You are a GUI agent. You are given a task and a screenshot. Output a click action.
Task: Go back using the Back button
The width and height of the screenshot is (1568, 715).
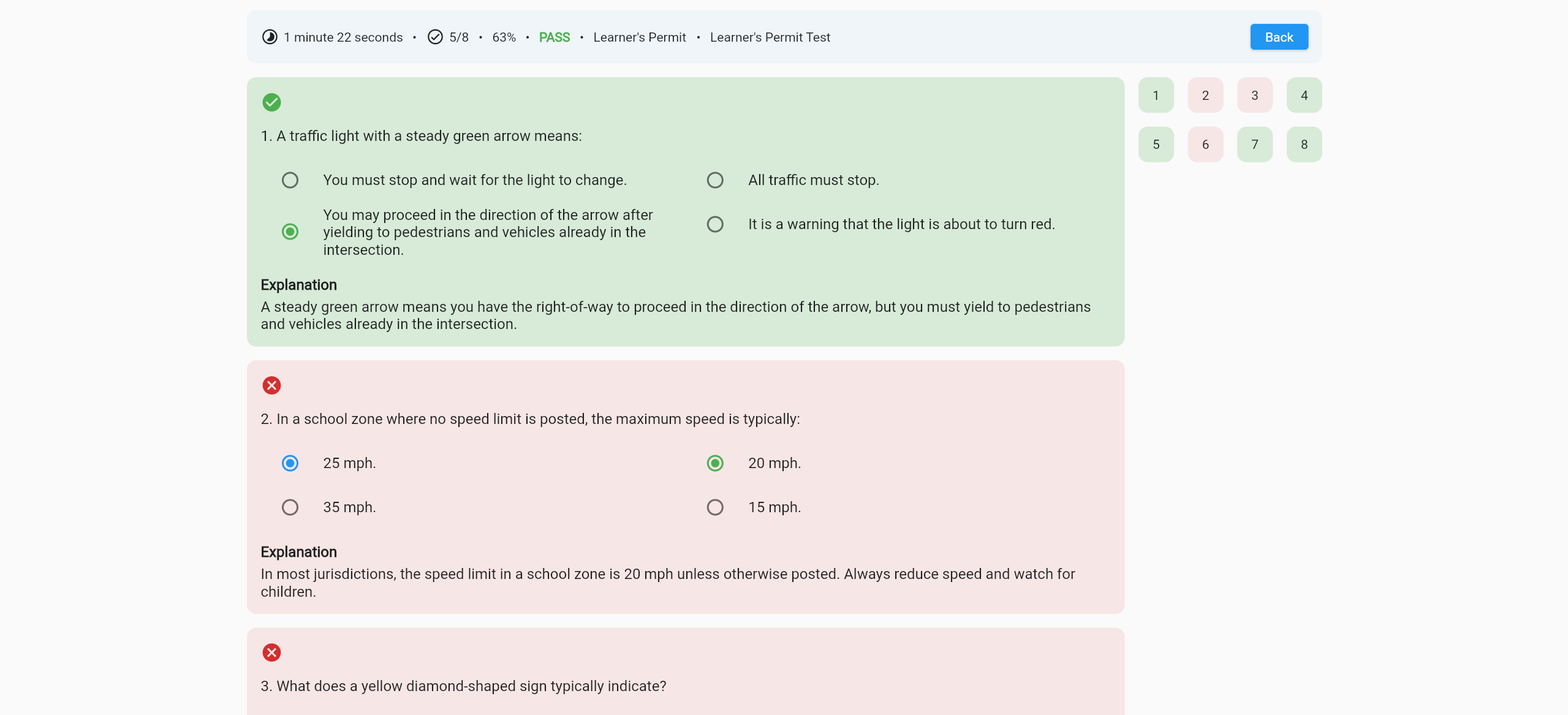(x=1279, y=37)
